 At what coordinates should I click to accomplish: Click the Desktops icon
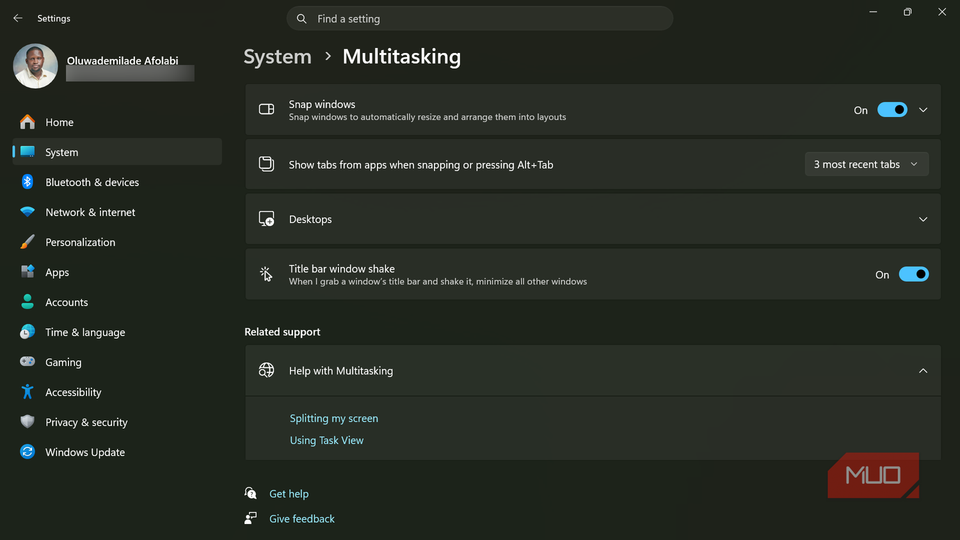(x=266, y=219)
